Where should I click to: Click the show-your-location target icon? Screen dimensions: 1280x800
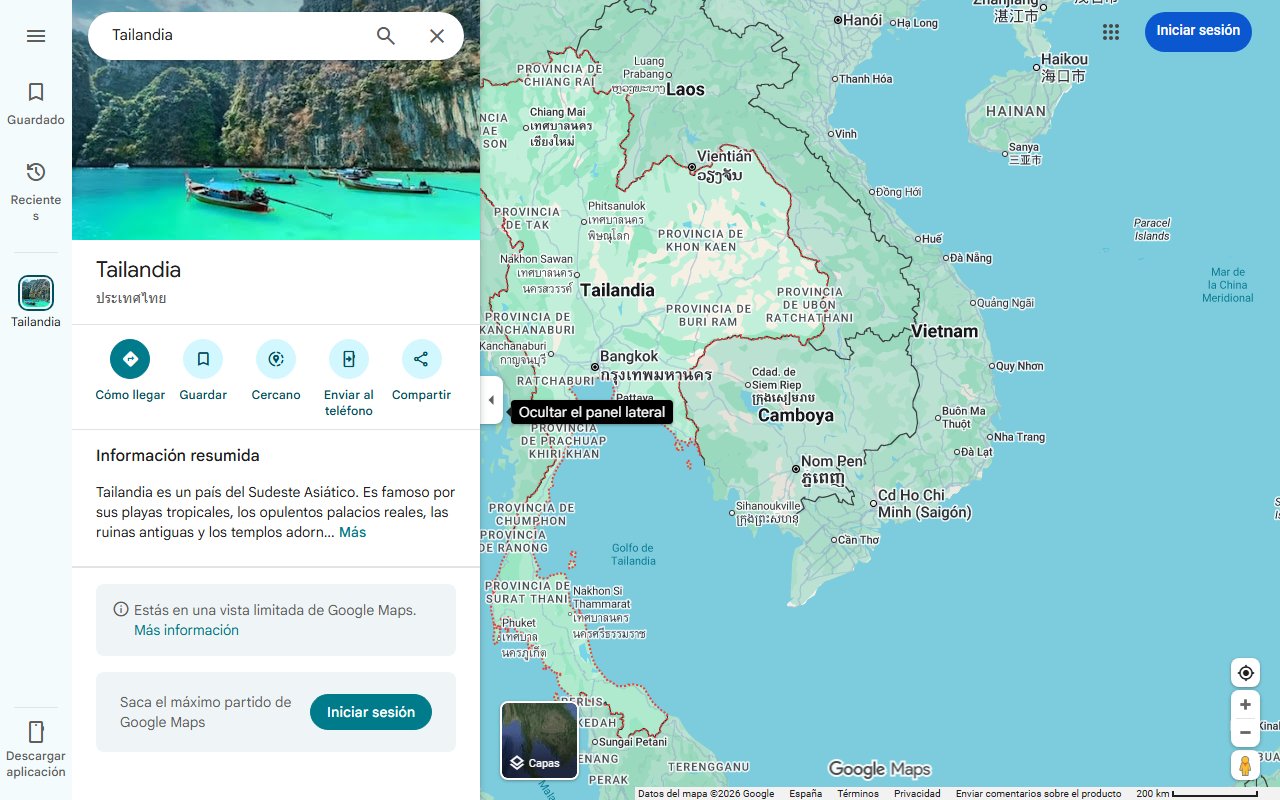1244,672
